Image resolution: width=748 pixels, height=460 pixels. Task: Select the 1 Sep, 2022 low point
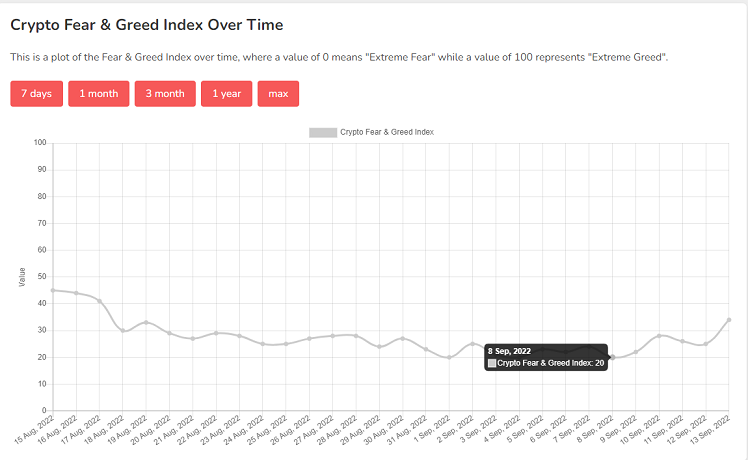coord(449,357)
